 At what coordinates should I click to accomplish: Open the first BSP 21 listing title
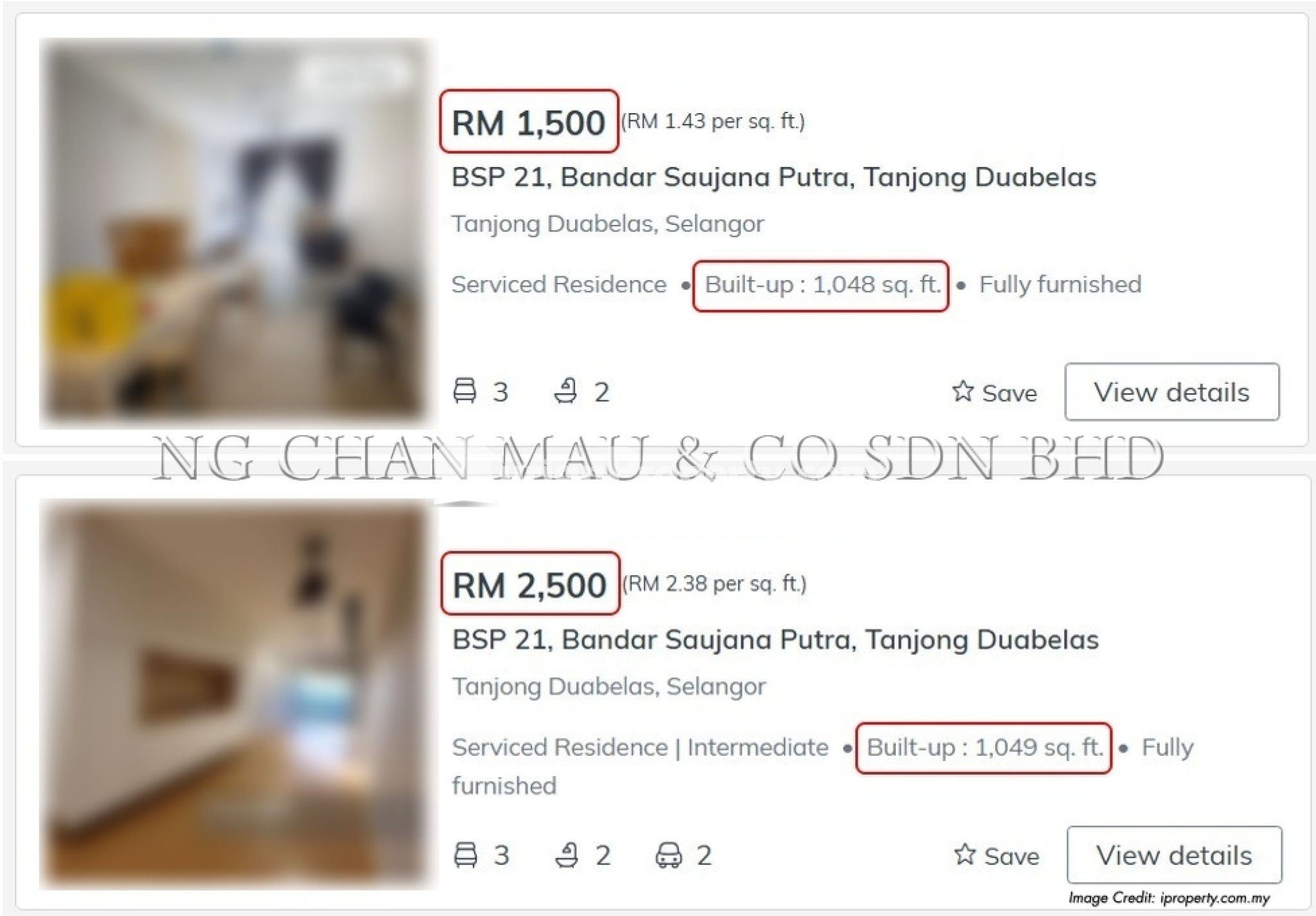coord(774,177)
